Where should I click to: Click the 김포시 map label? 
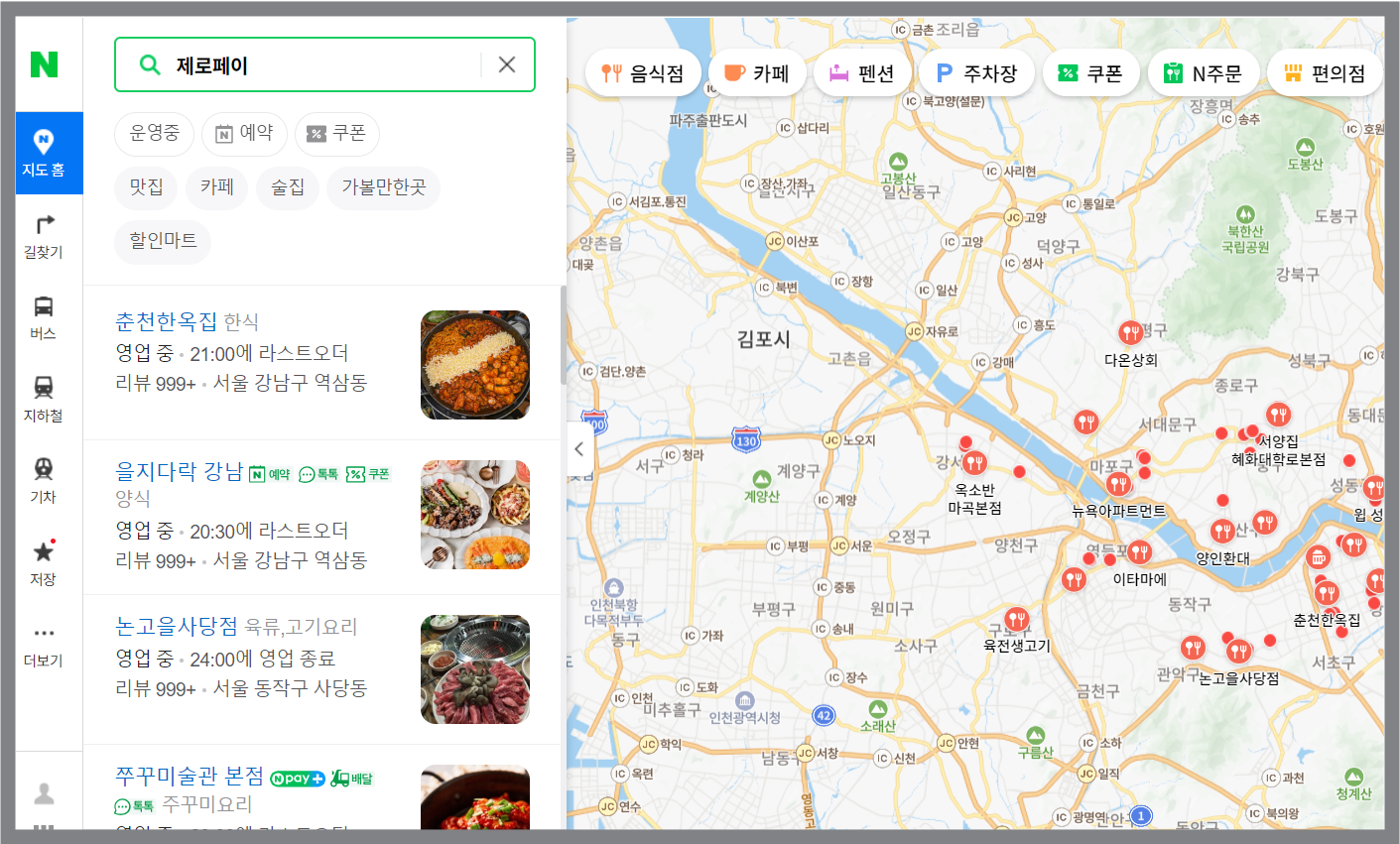(764, 339)
